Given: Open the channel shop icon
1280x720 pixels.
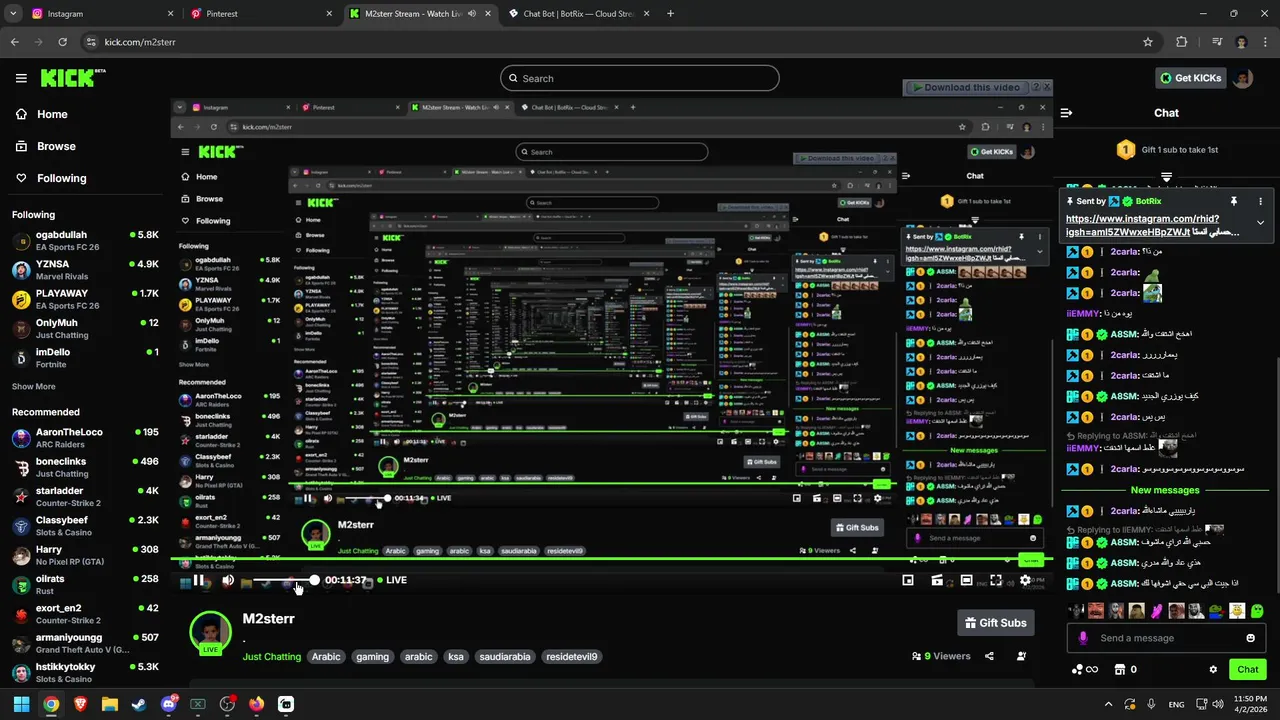Looking at the screenshot, I should 1120,669.
